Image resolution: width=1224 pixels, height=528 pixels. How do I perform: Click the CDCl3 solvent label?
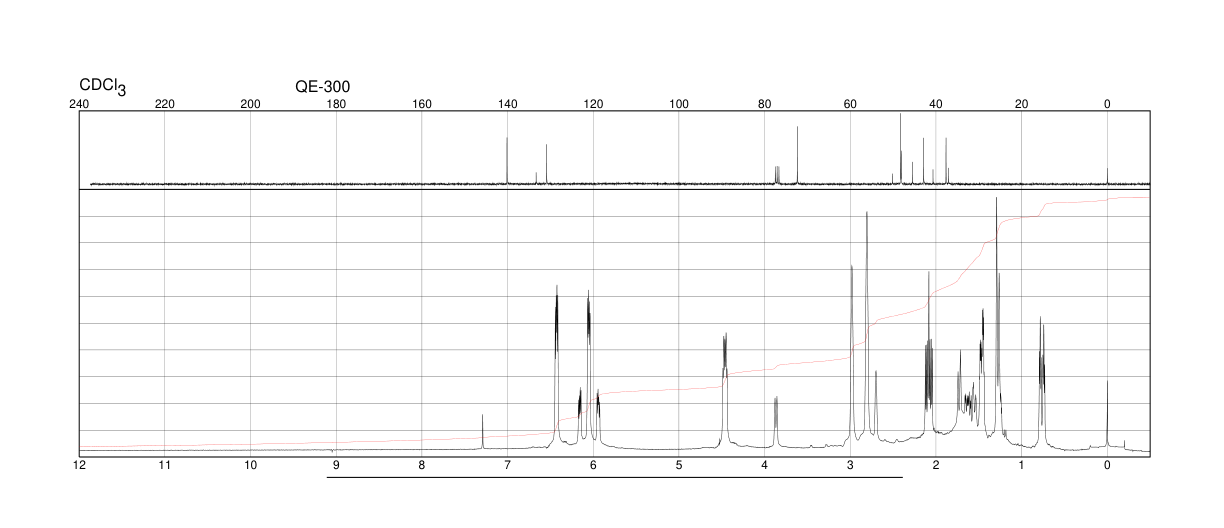[103, 87]
